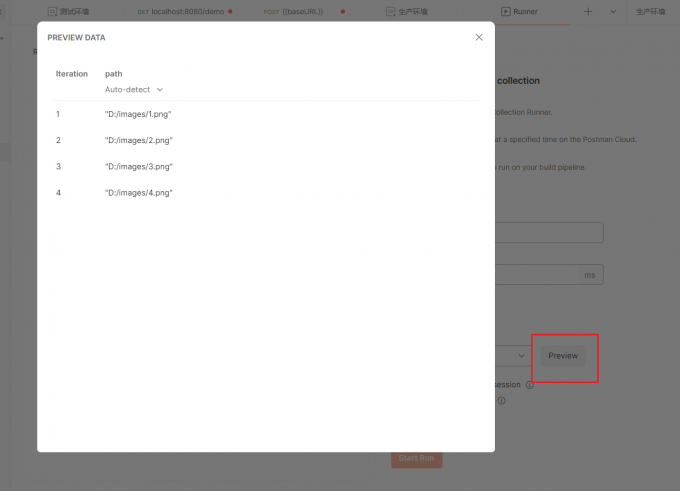Switch to the Runner tab

519,12
